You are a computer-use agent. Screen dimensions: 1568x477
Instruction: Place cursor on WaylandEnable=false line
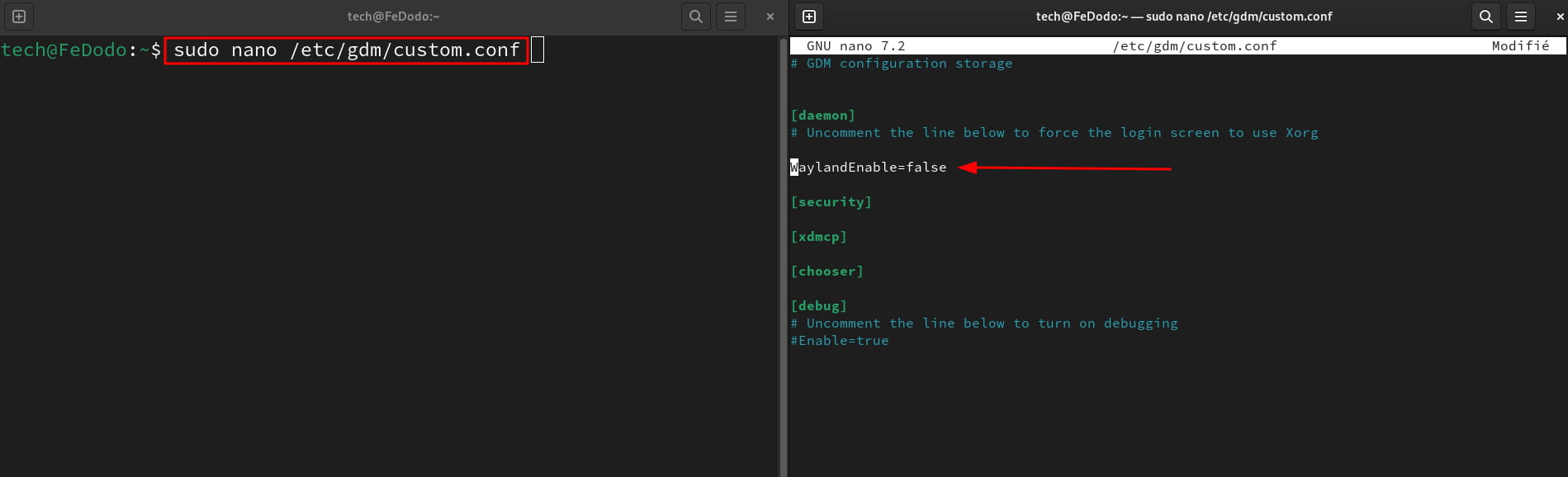point(869,168)
